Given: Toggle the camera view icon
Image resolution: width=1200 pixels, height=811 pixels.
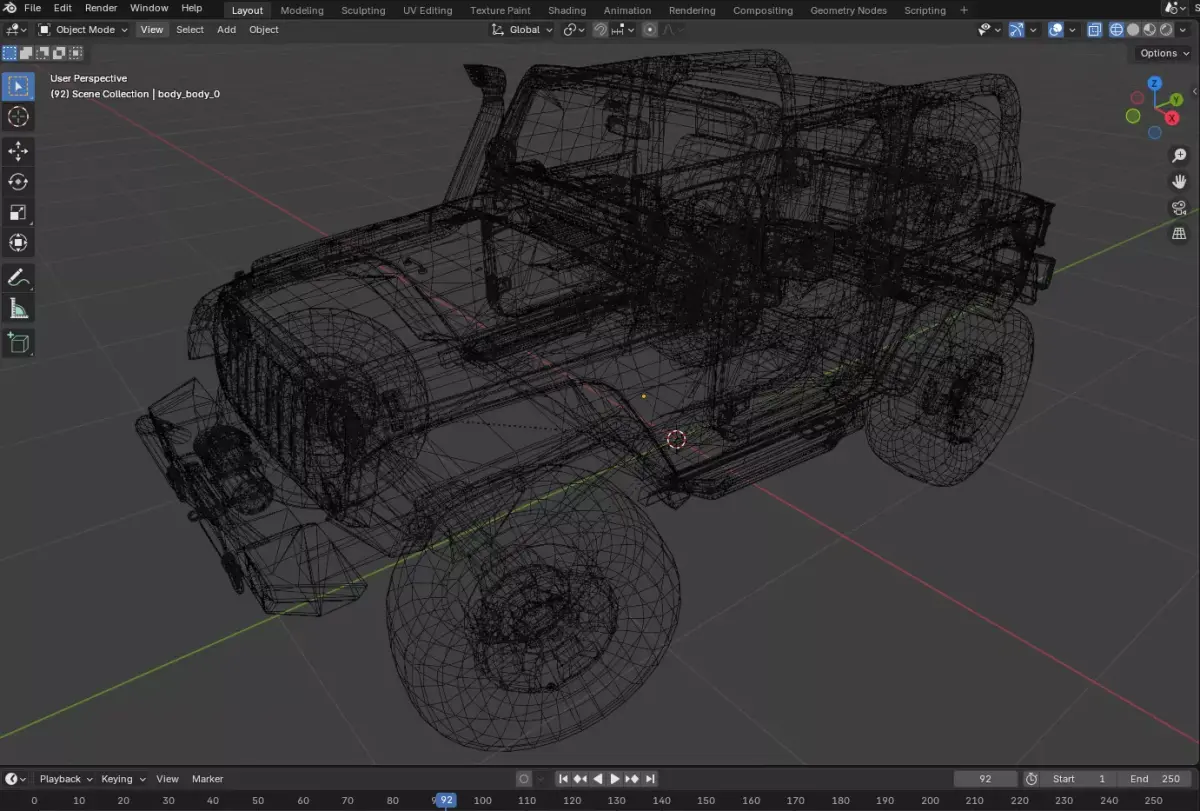Looking at the screenshot, I should click(1179, 207).
